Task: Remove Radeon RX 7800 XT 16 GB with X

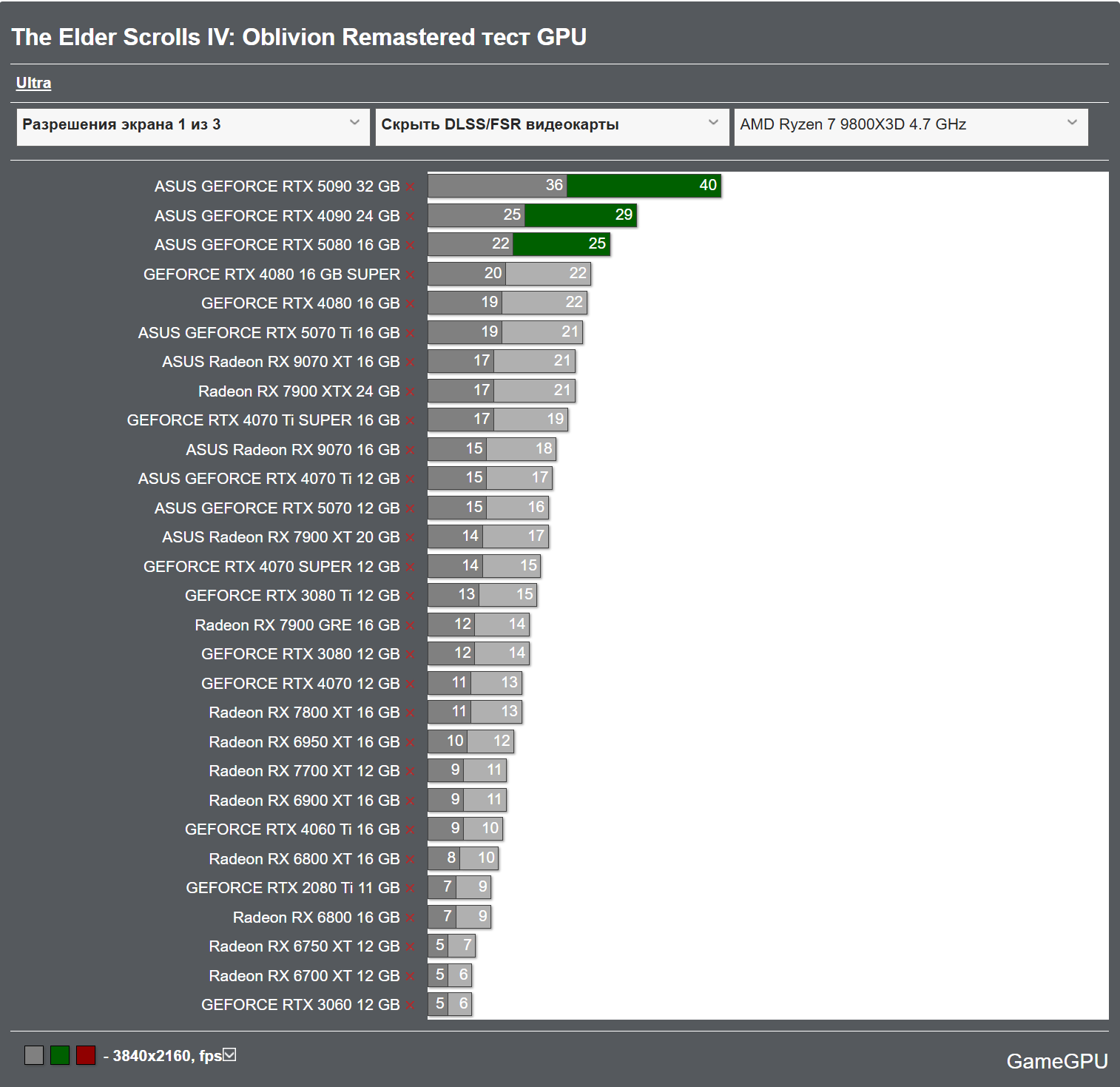Action: point(410,713)
